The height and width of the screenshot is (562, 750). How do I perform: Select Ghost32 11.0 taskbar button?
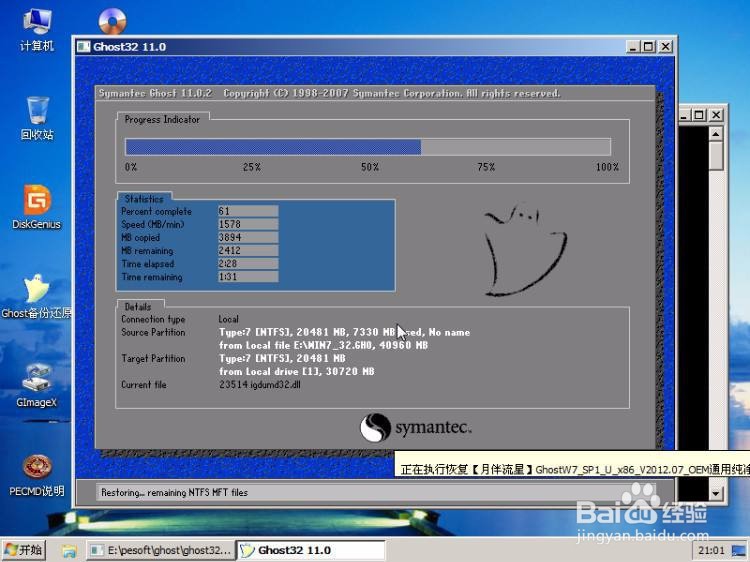pos(311,550)
